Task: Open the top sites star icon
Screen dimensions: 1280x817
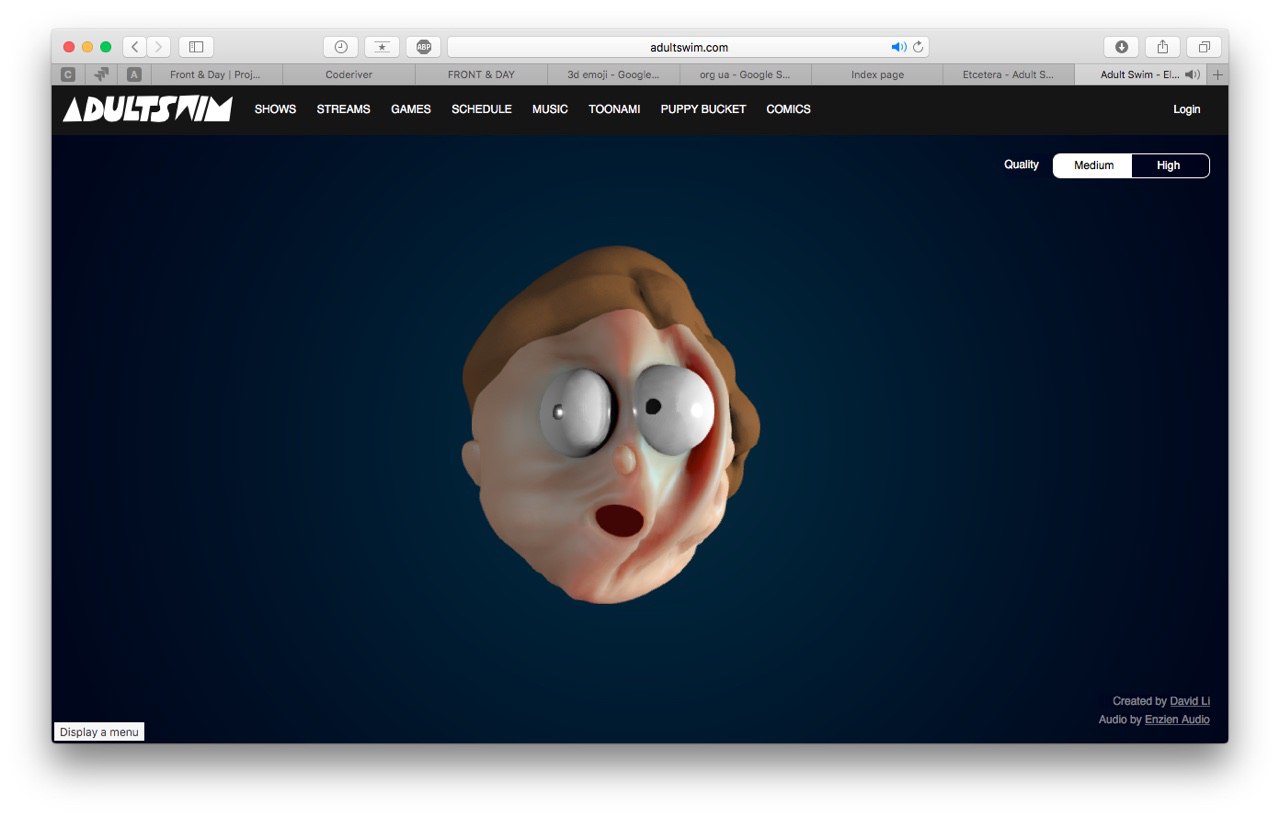Action: pyautogui.click(x=382, y=47)
